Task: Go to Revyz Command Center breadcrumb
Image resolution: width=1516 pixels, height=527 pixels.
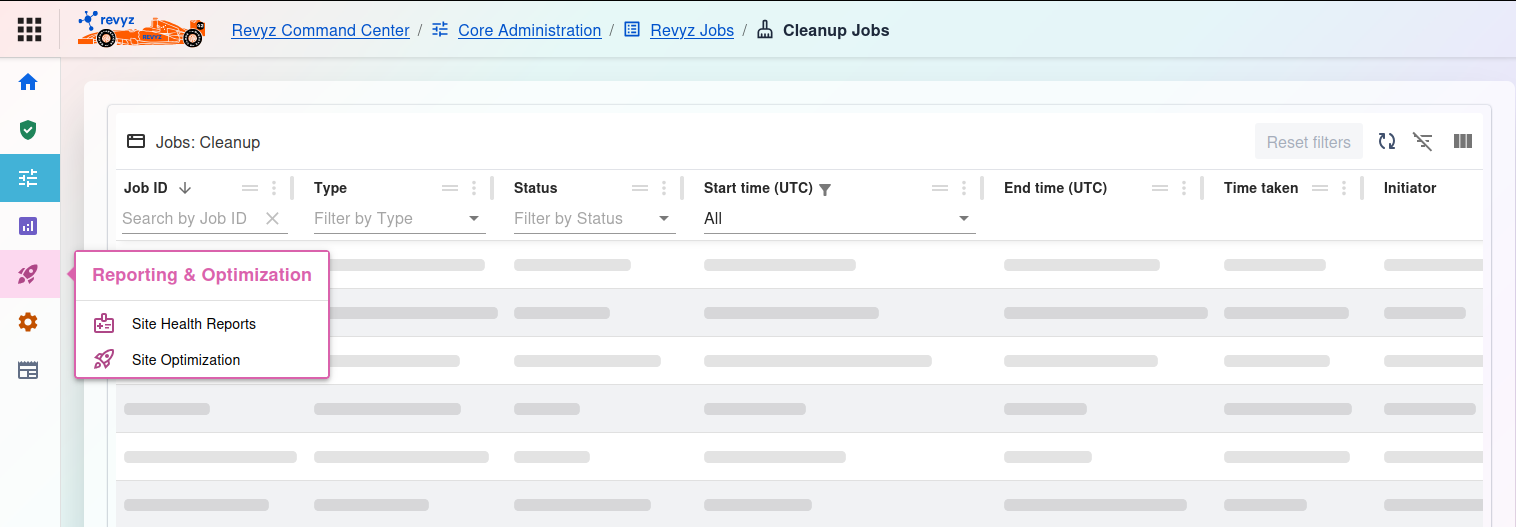Action: (x=320, y=30)
